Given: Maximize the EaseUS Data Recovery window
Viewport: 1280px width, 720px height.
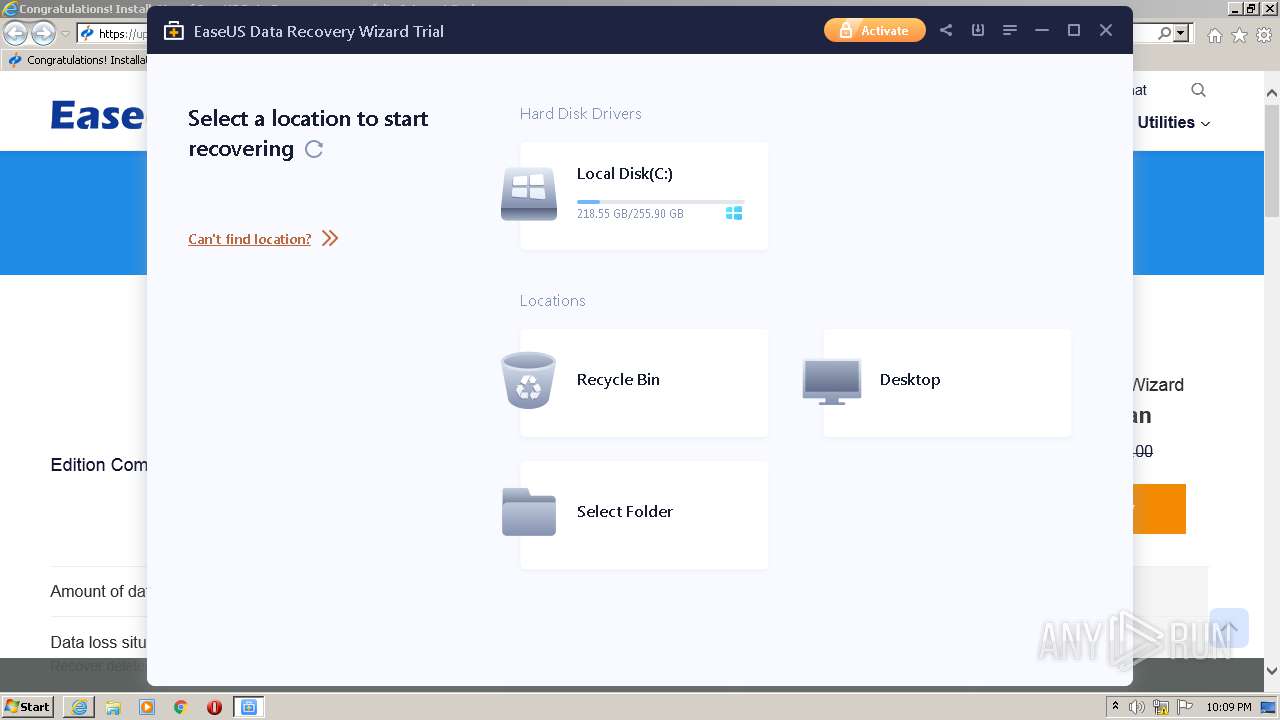Looking at the screenshot, I should [1074, 31].
